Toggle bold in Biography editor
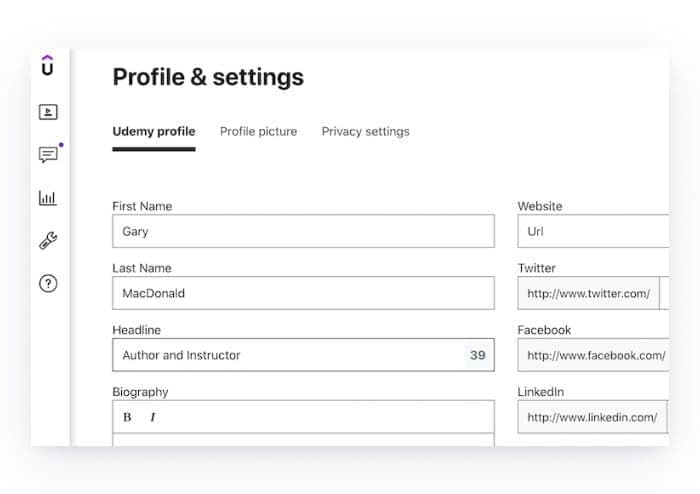This screenshot has width=700, height=494. [127, 417]
